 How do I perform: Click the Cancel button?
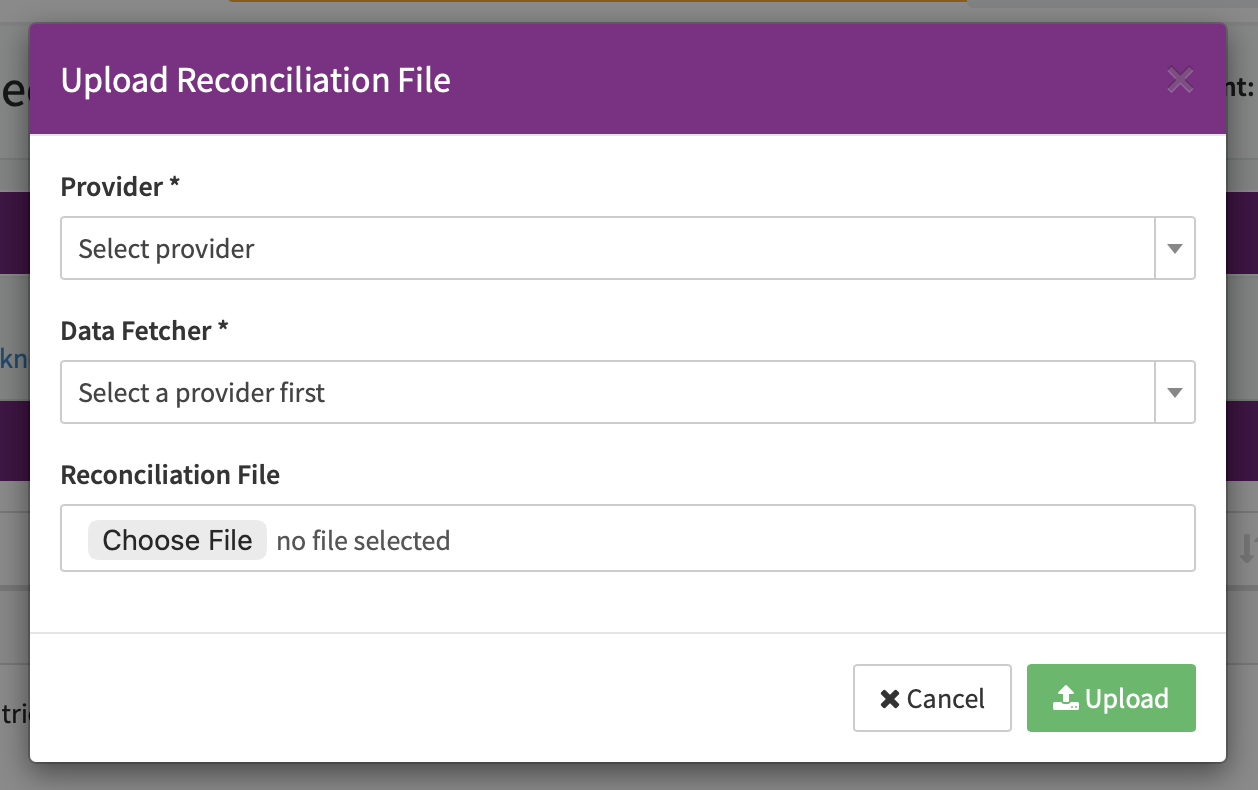932,698
